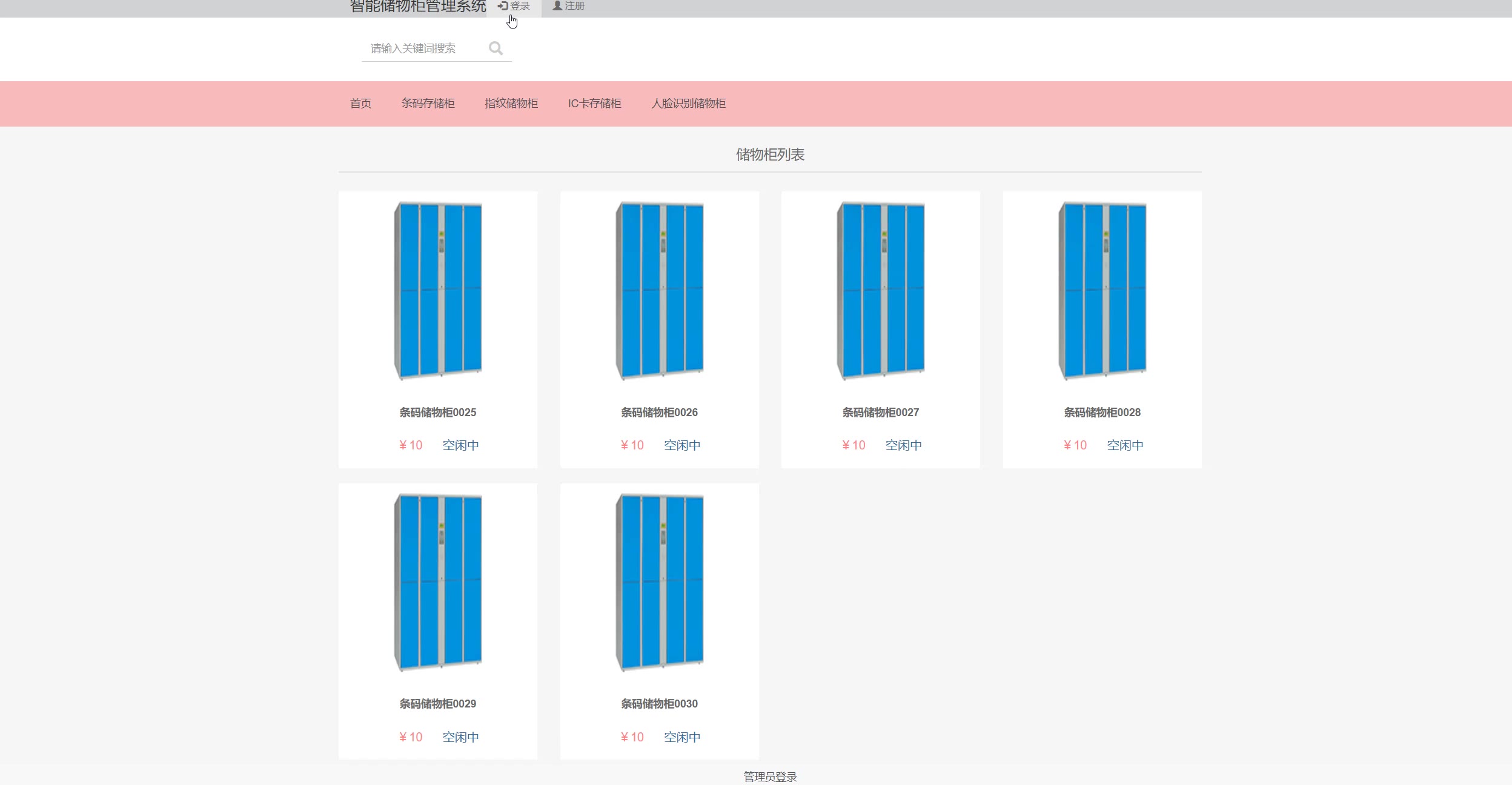
Task: Open locker 0026 product image
Action: click(x=659, y=291)
